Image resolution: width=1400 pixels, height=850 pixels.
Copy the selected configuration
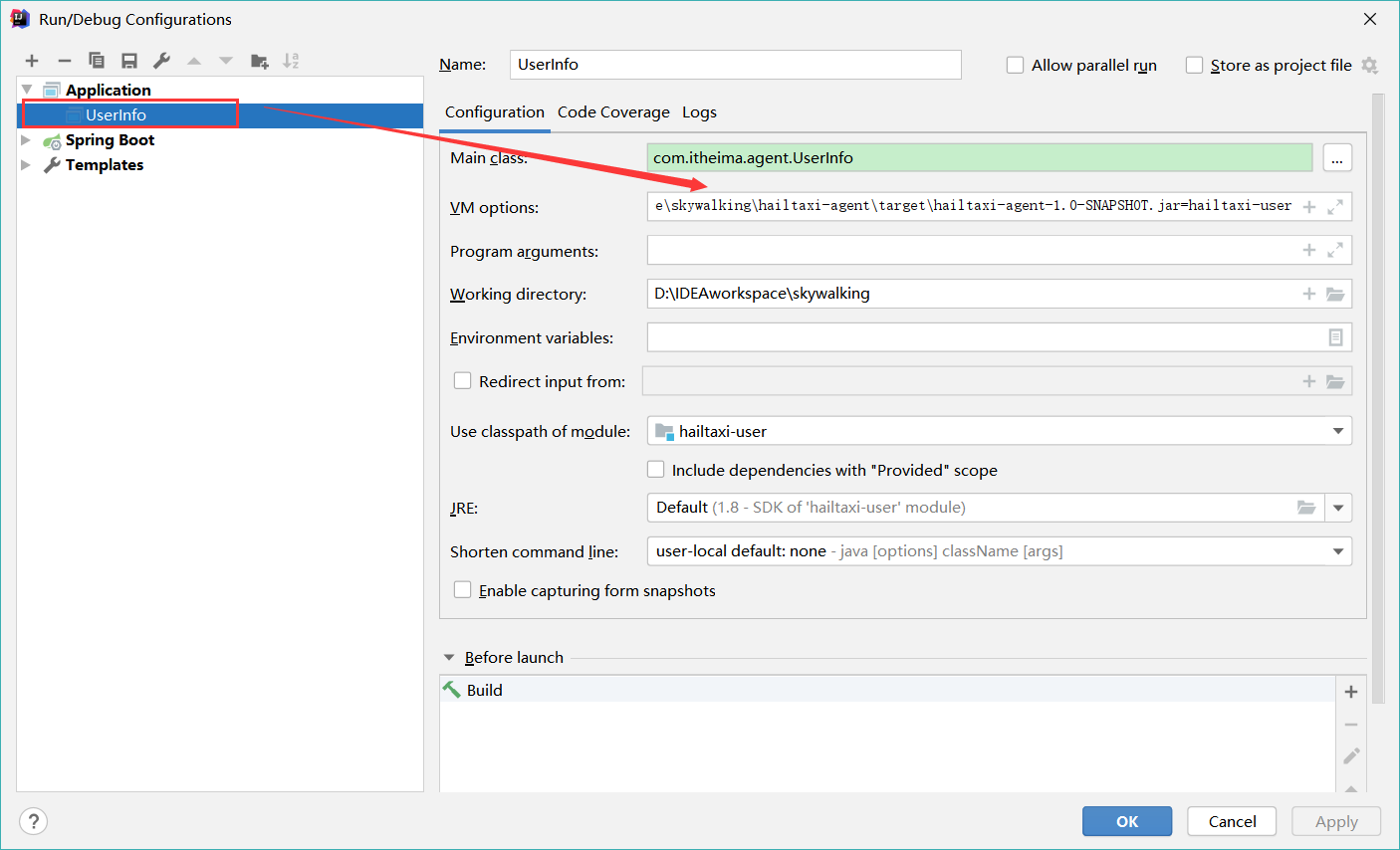tap(97, 61)
